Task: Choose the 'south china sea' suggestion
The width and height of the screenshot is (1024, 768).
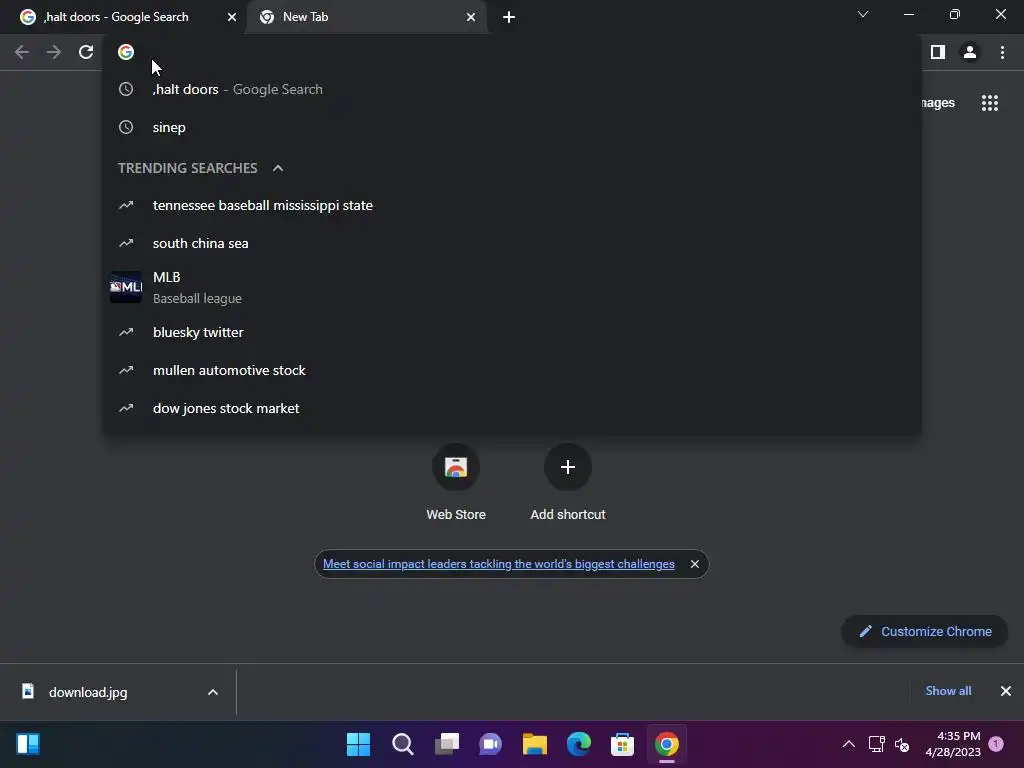Action: click(512, 244)
